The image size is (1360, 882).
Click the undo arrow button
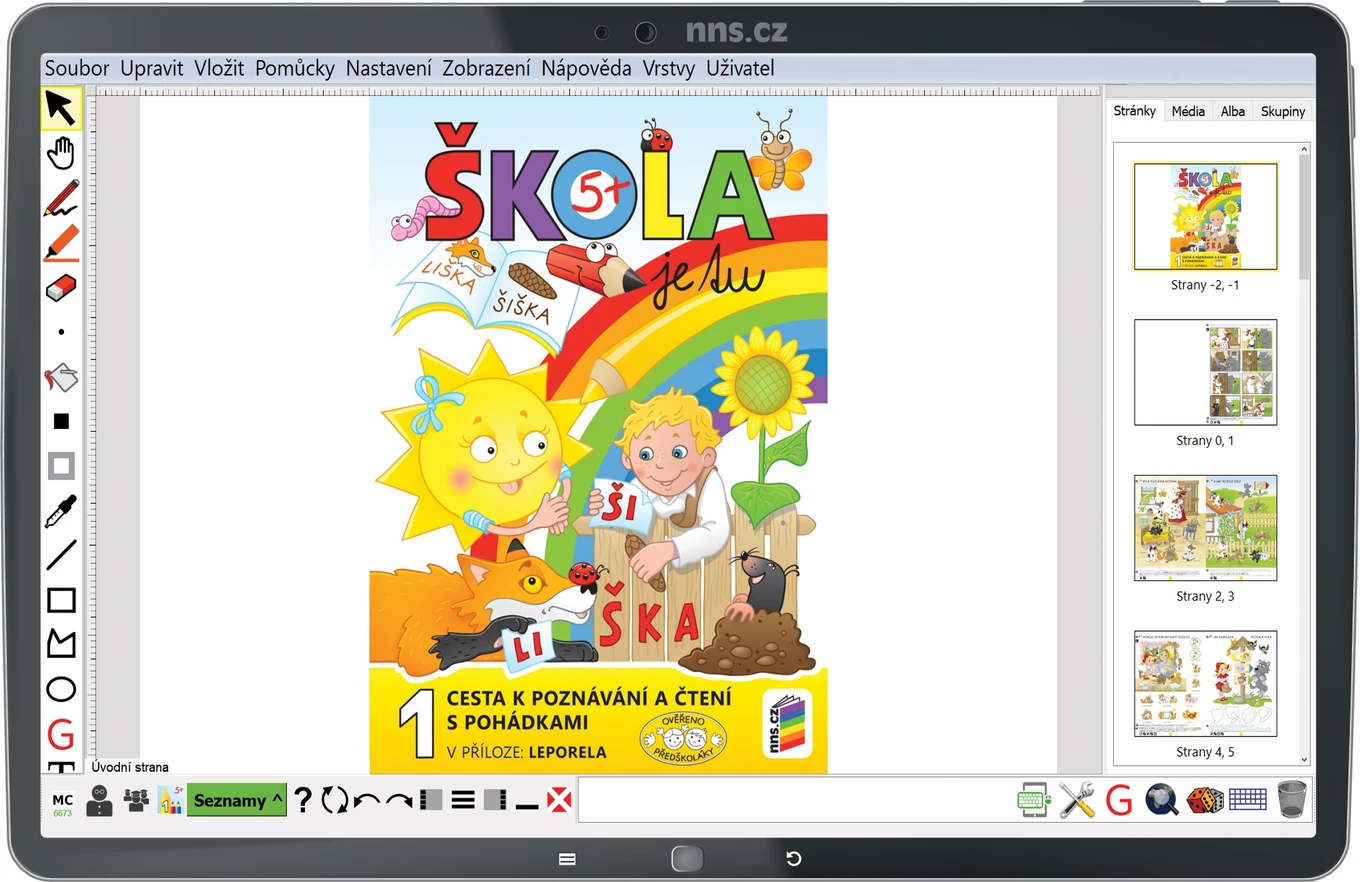[x=367, y=800]
